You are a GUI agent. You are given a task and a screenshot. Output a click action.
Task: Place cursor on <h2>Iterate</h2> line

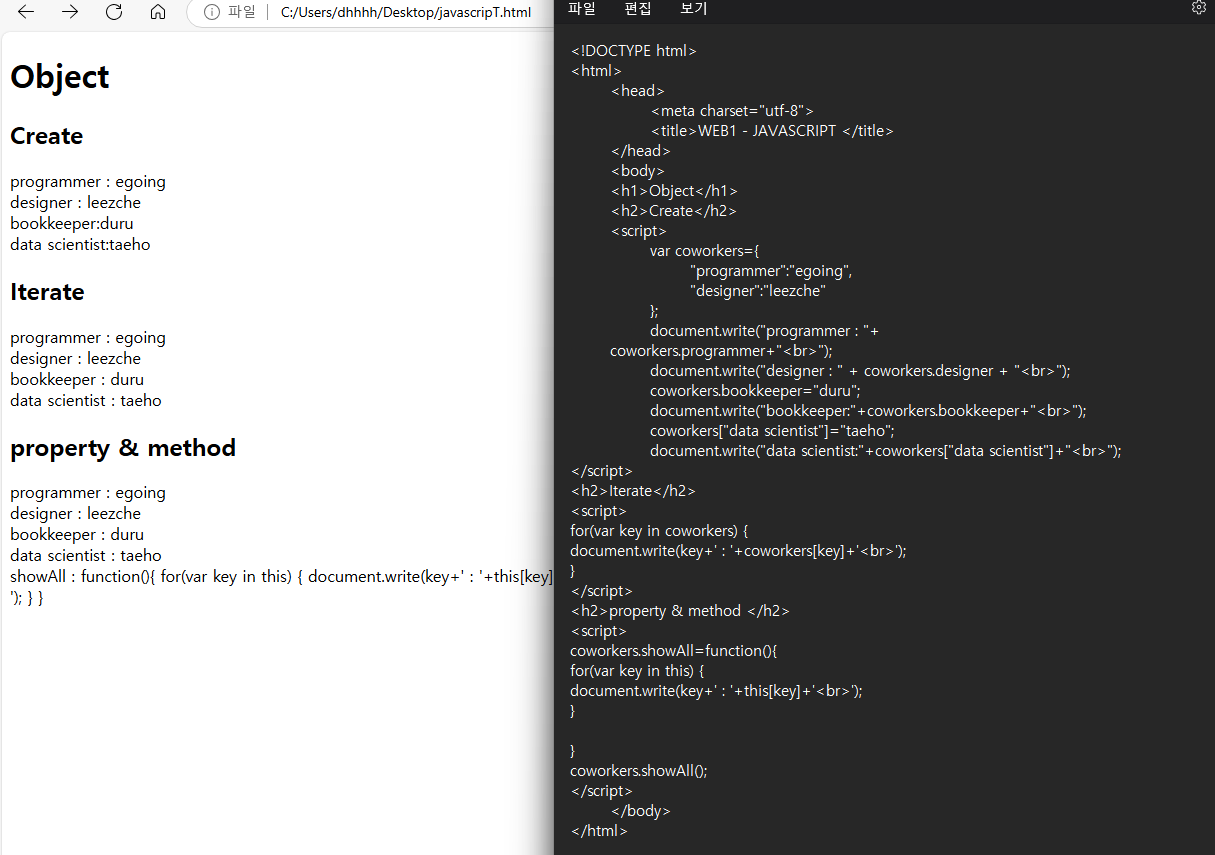click(633, 491)
